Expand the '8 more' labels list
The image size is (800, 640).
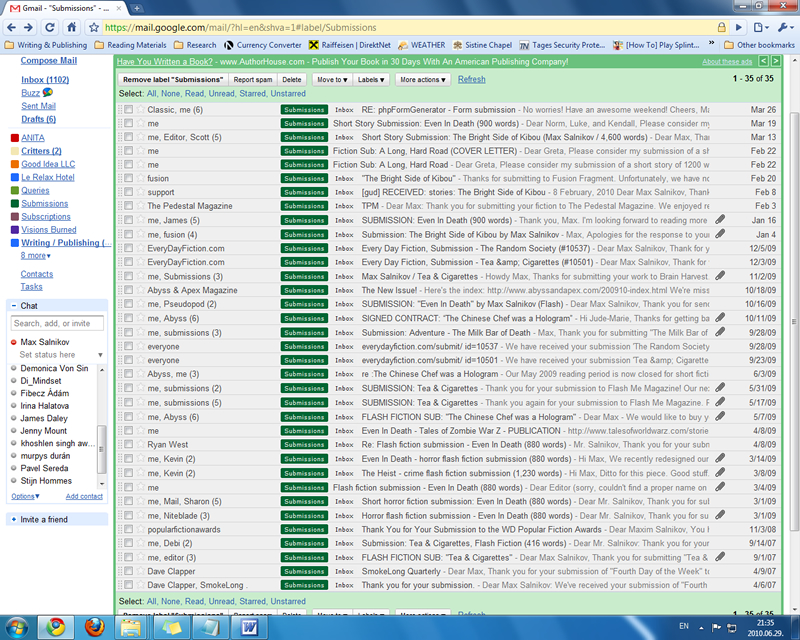(36, 255)
